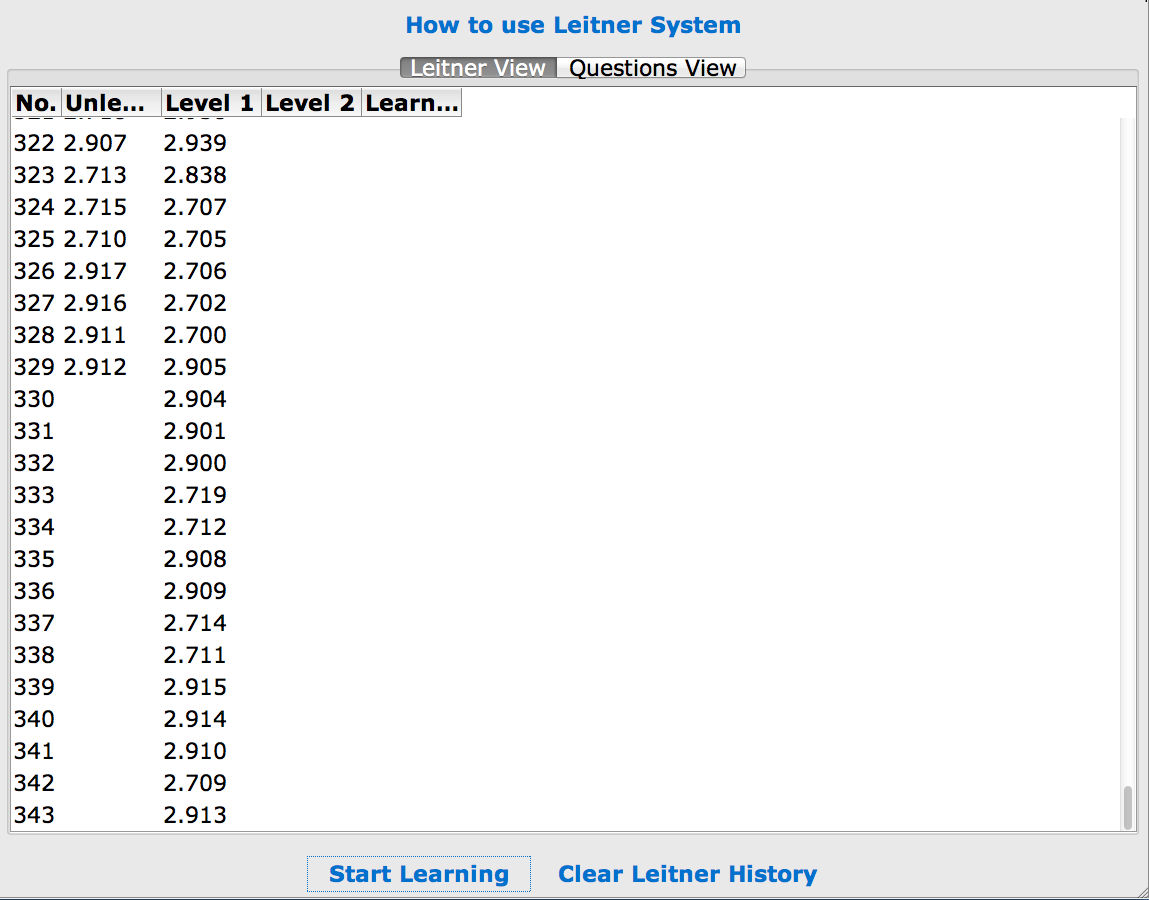The image size is (1149, 900).
Task: Switch to the Leitner View tab
Action: coord(479,67)
